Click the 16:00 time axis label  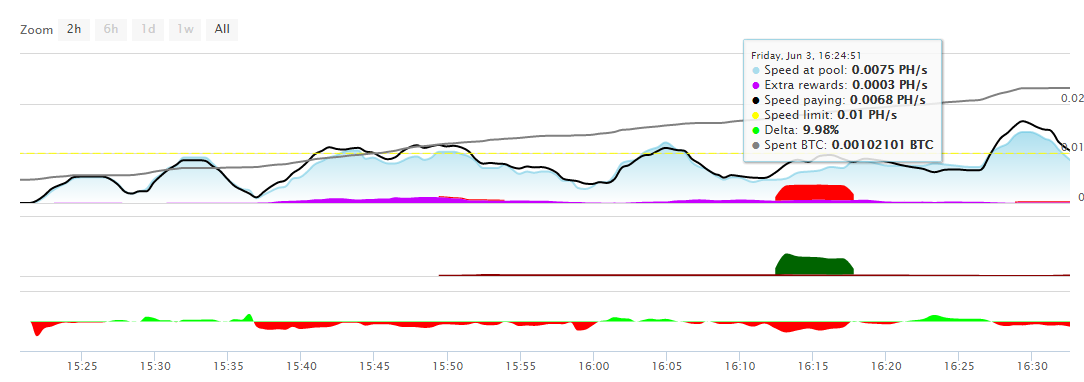594,365
